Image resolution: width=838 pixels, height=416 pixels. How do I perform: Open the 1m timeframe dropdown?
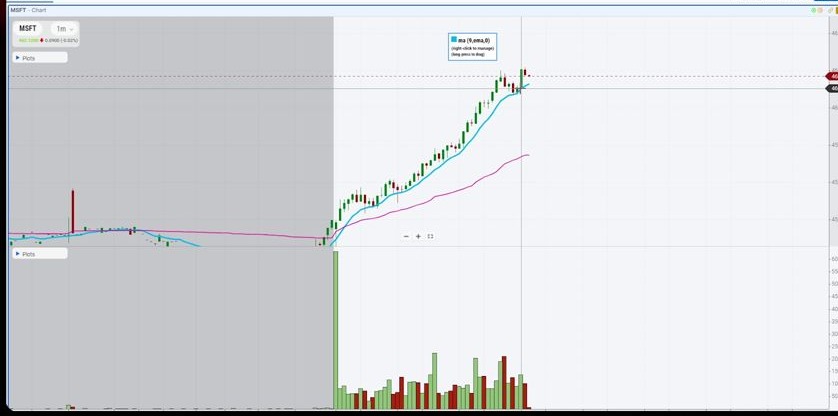click(64, 29)
